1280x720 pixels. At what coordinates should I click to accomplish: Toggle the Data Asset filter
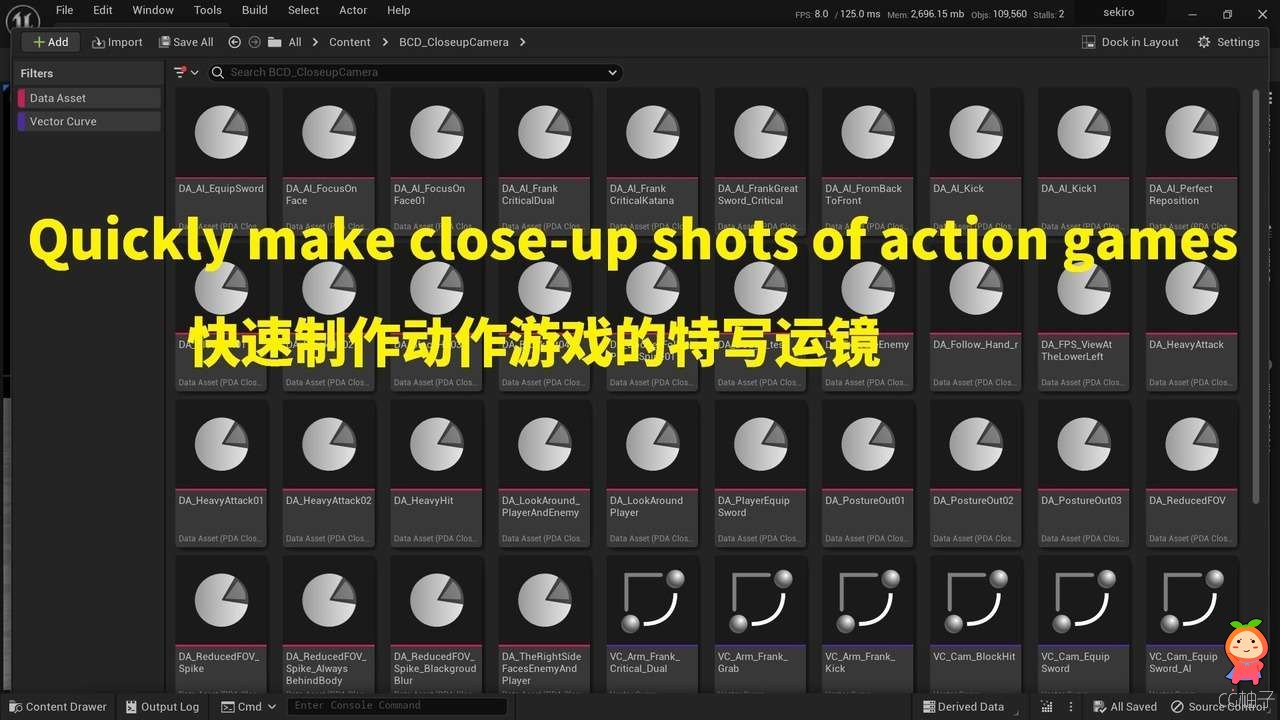(89, 98)
